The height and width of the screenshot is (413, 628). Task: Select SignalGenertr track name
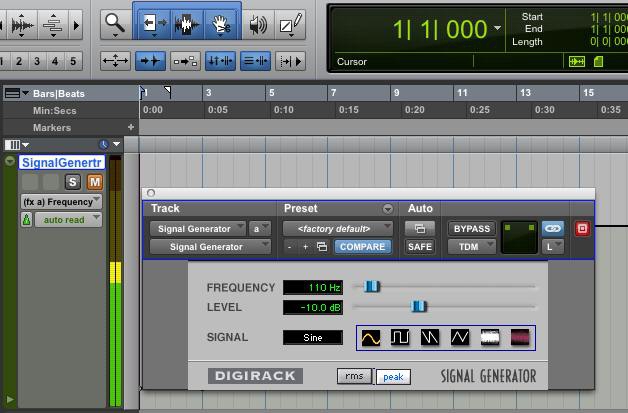point(62,163)
